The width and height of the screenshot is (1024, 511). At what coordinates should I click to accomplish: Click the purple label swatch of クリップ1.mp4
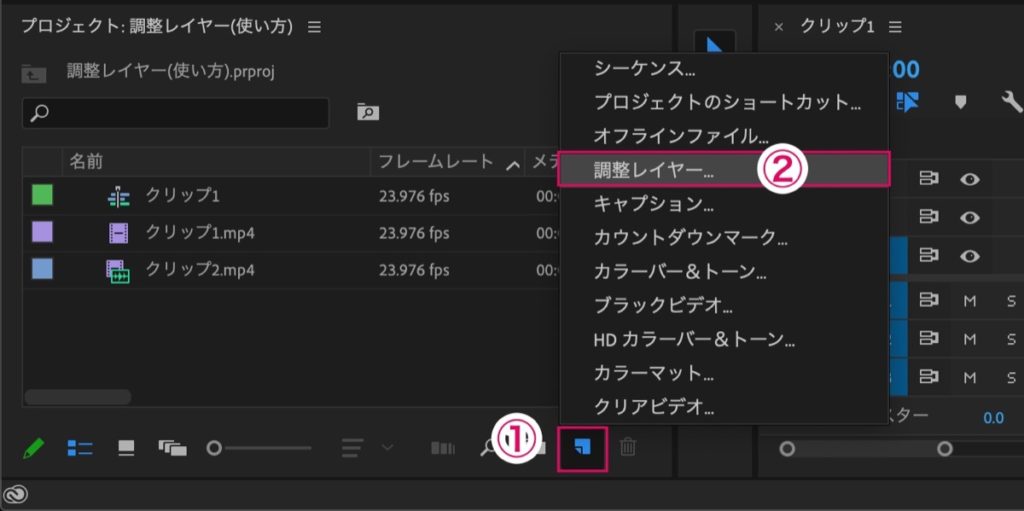click(42, 232)
